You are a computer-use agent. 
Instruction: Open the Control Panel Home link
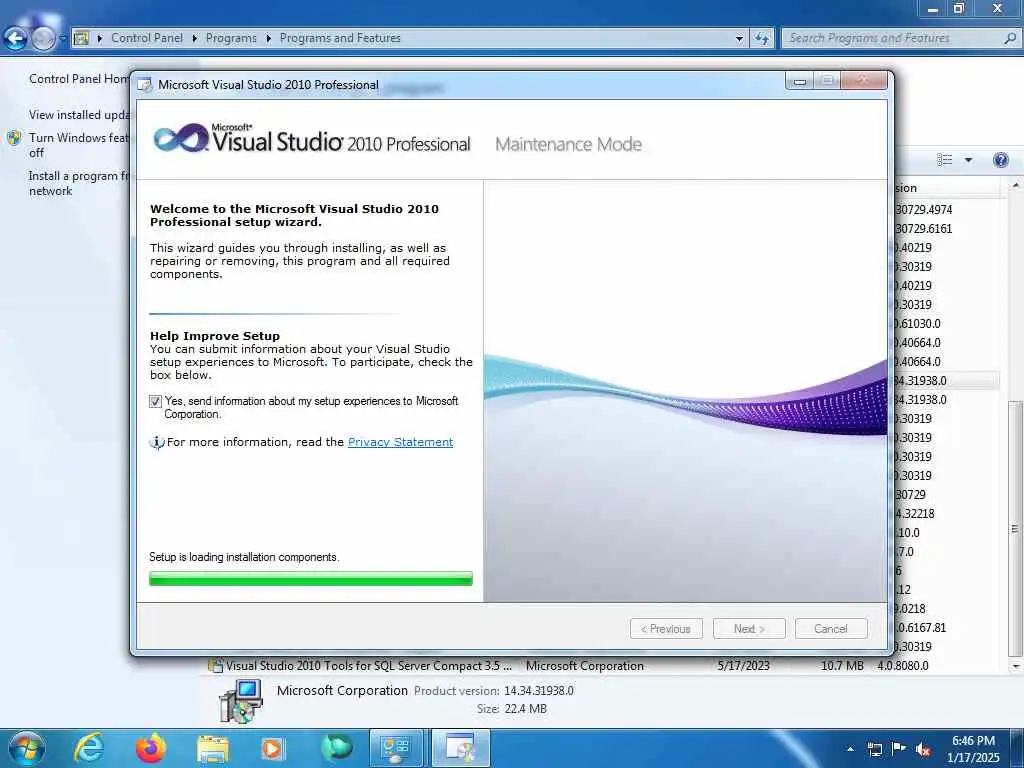(x=79, y=79)
